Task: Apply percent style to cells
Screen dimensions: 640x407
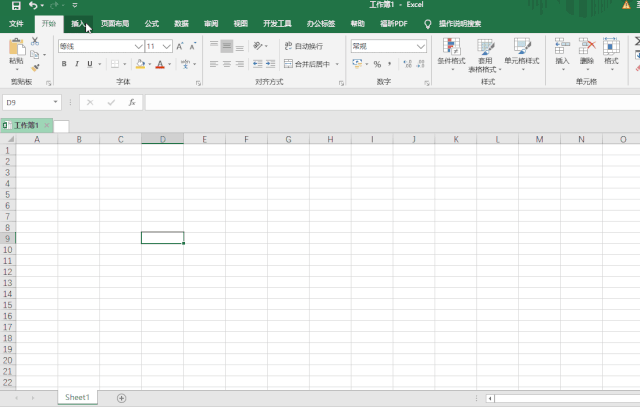Action: [x=377, y=64]
